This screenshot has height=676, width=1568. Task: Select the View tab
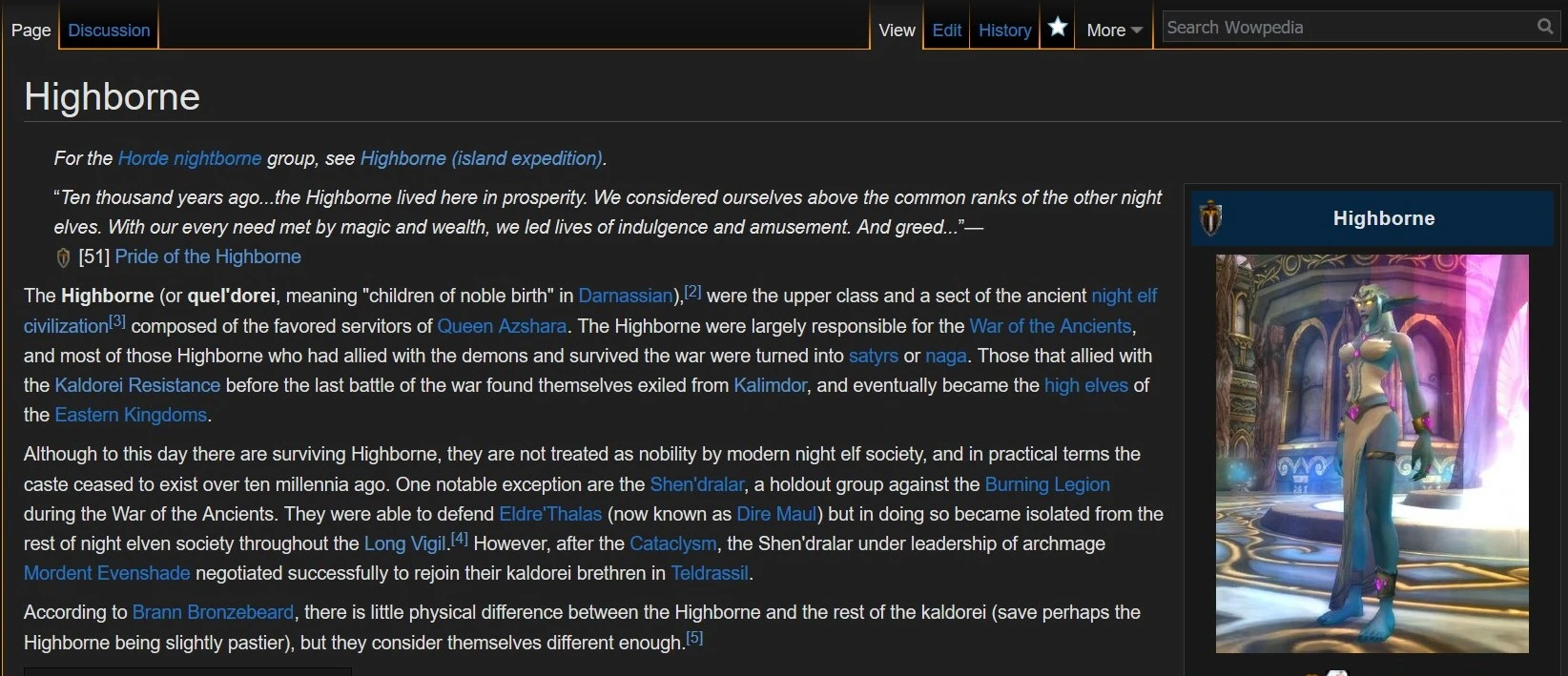(x=897, y=31)
